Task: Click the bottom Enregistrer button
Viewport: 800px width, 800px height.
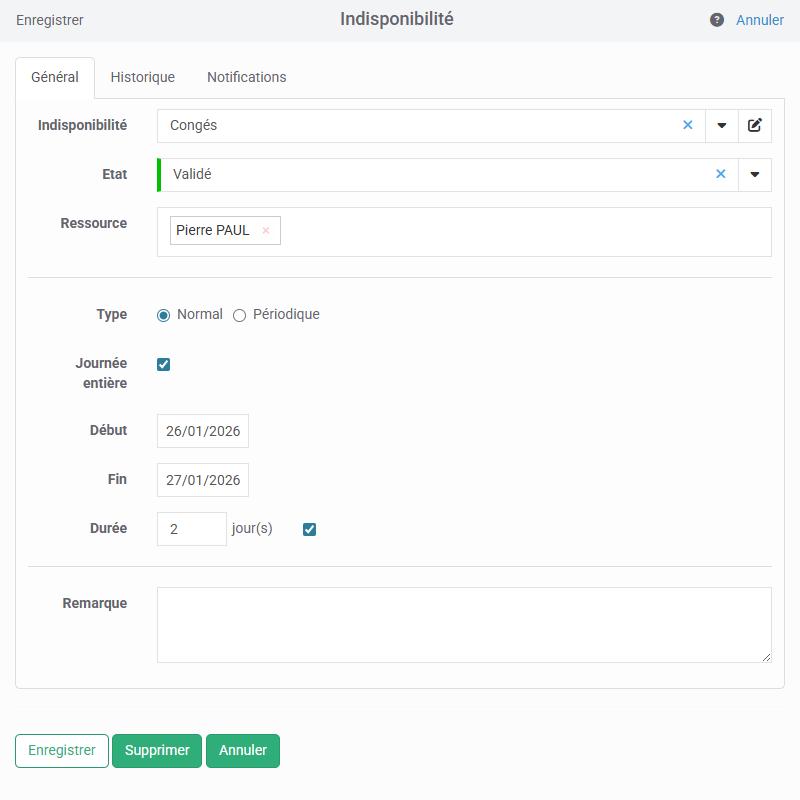Action: [62, 750]
